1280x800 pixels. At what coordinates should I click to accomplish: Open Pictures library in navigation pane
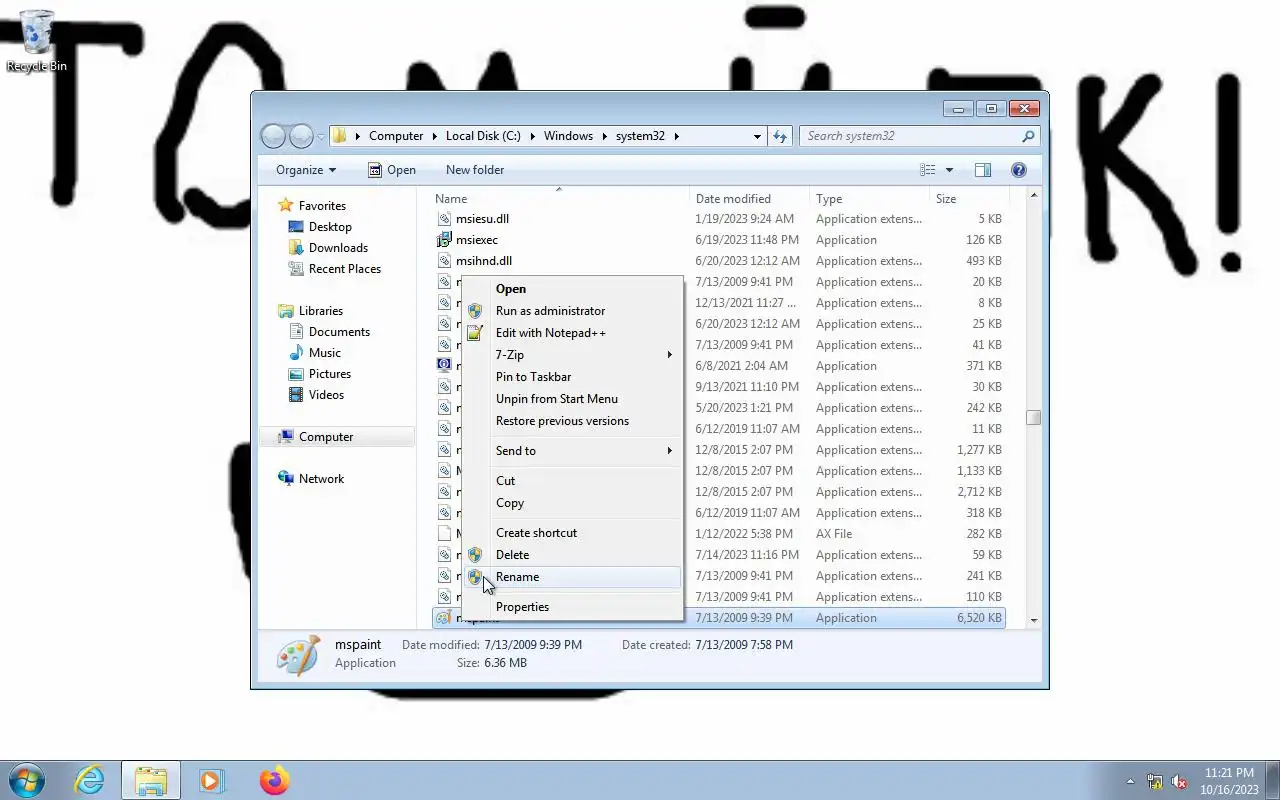(329, 374)
